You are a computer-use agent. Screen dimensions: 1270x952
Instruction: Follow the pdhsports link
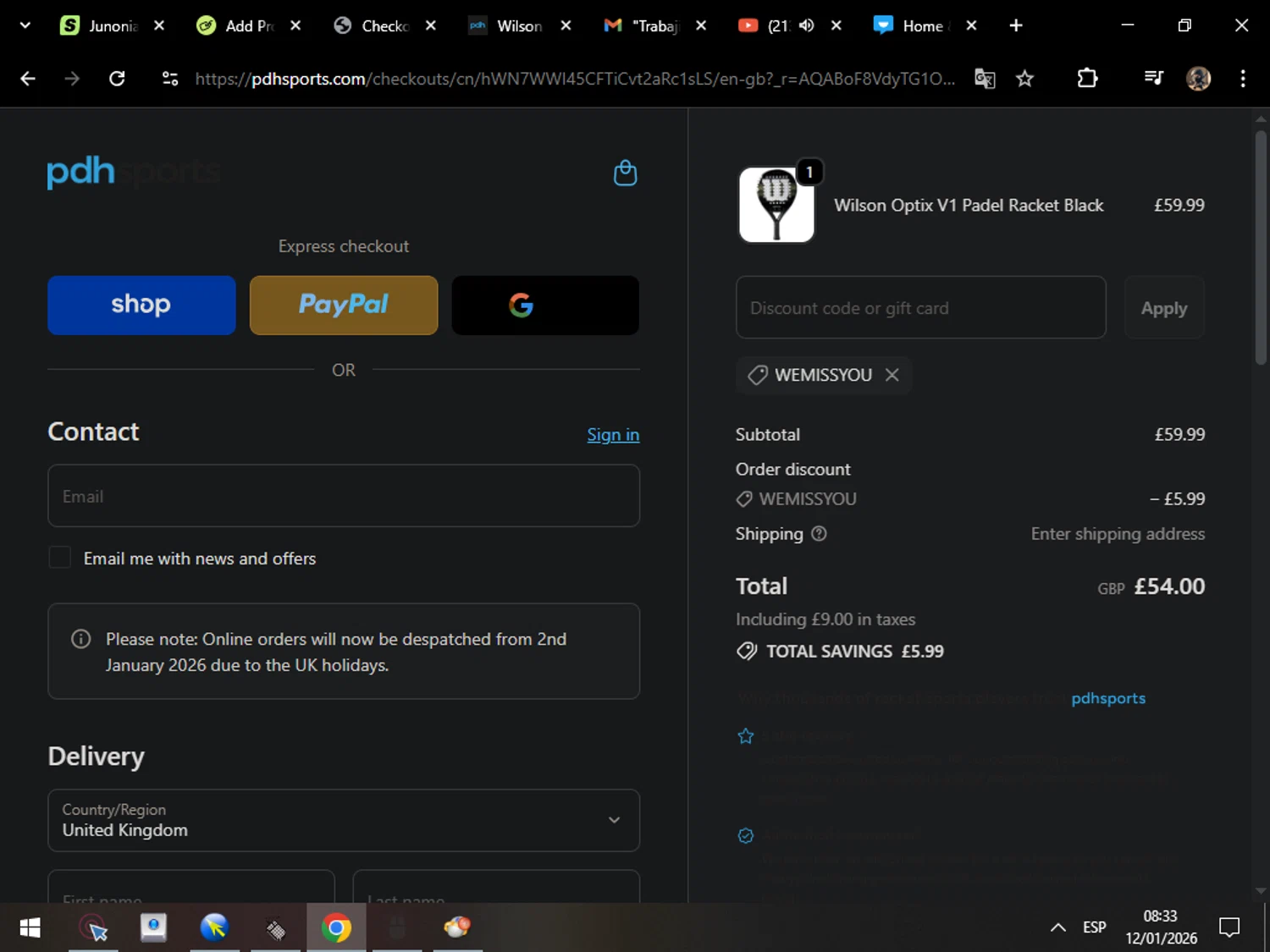pos(1108,698)
